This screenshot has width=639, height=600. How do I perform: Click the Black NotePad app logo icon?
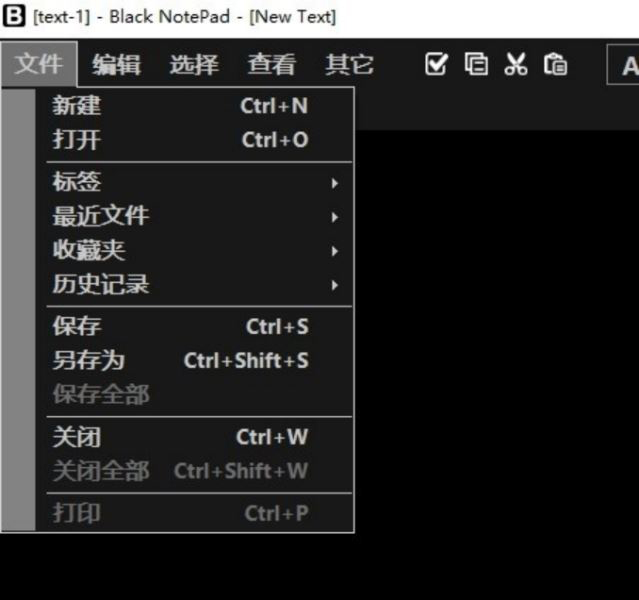click(14, 16)
